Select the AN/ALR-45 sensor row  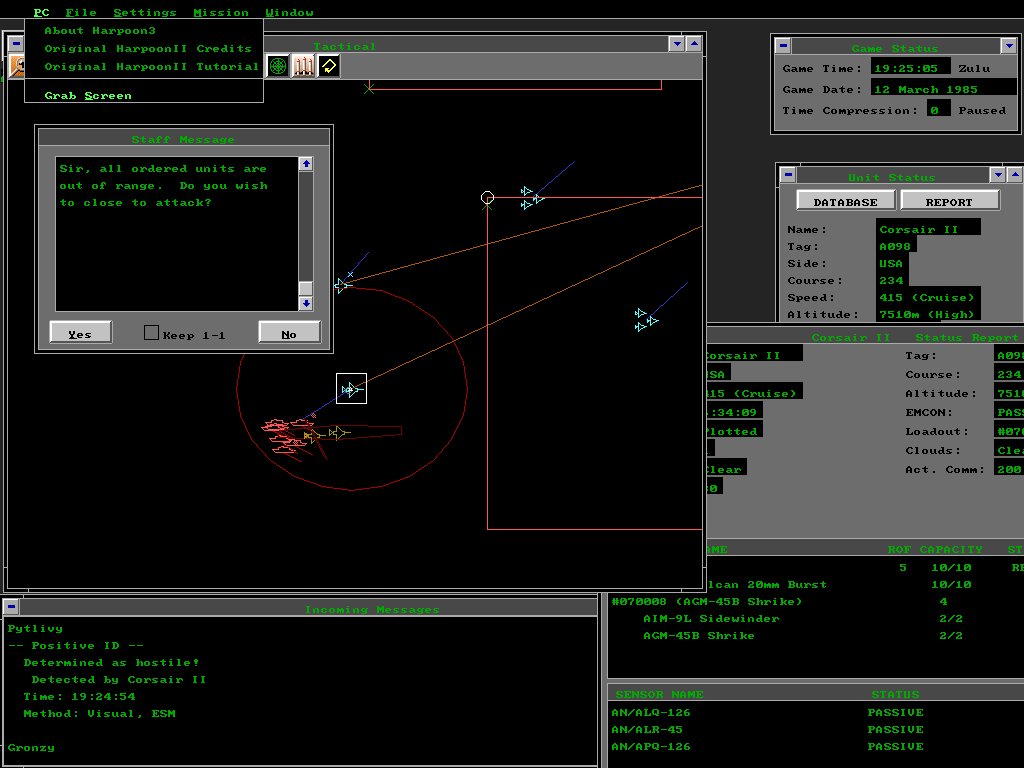click(816, 729)
